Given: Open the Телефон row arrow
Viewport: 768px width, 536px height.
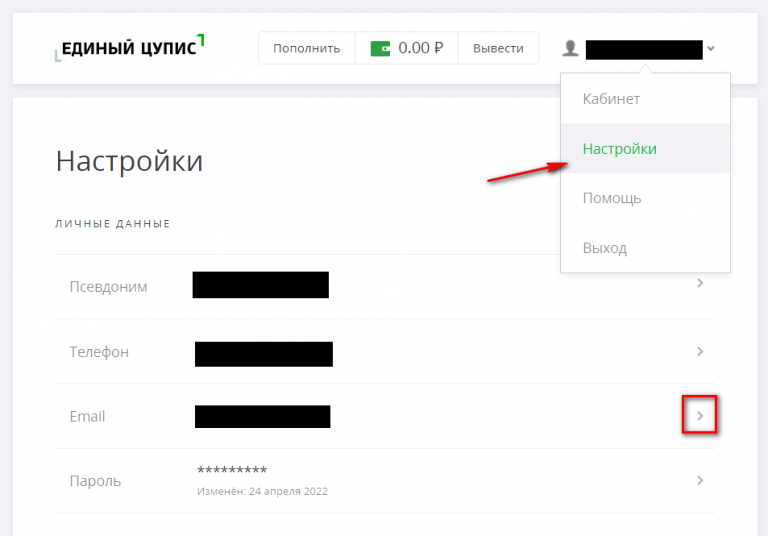Looking at the screenshot, I should (700, 351).
